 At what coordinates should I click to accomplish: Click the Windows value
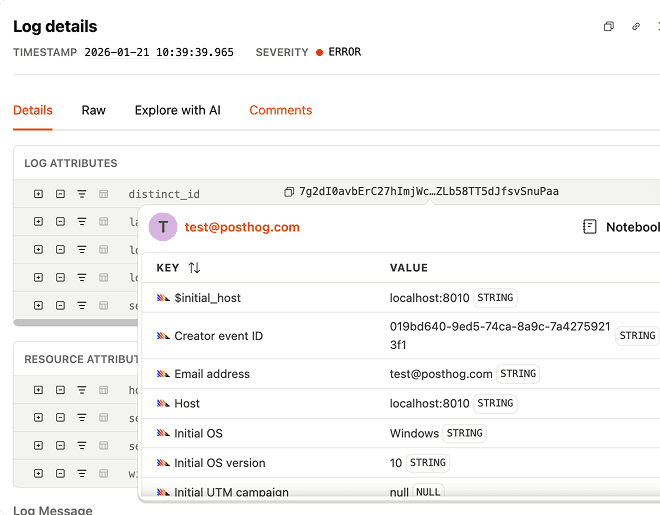click(x=414, y=433)
